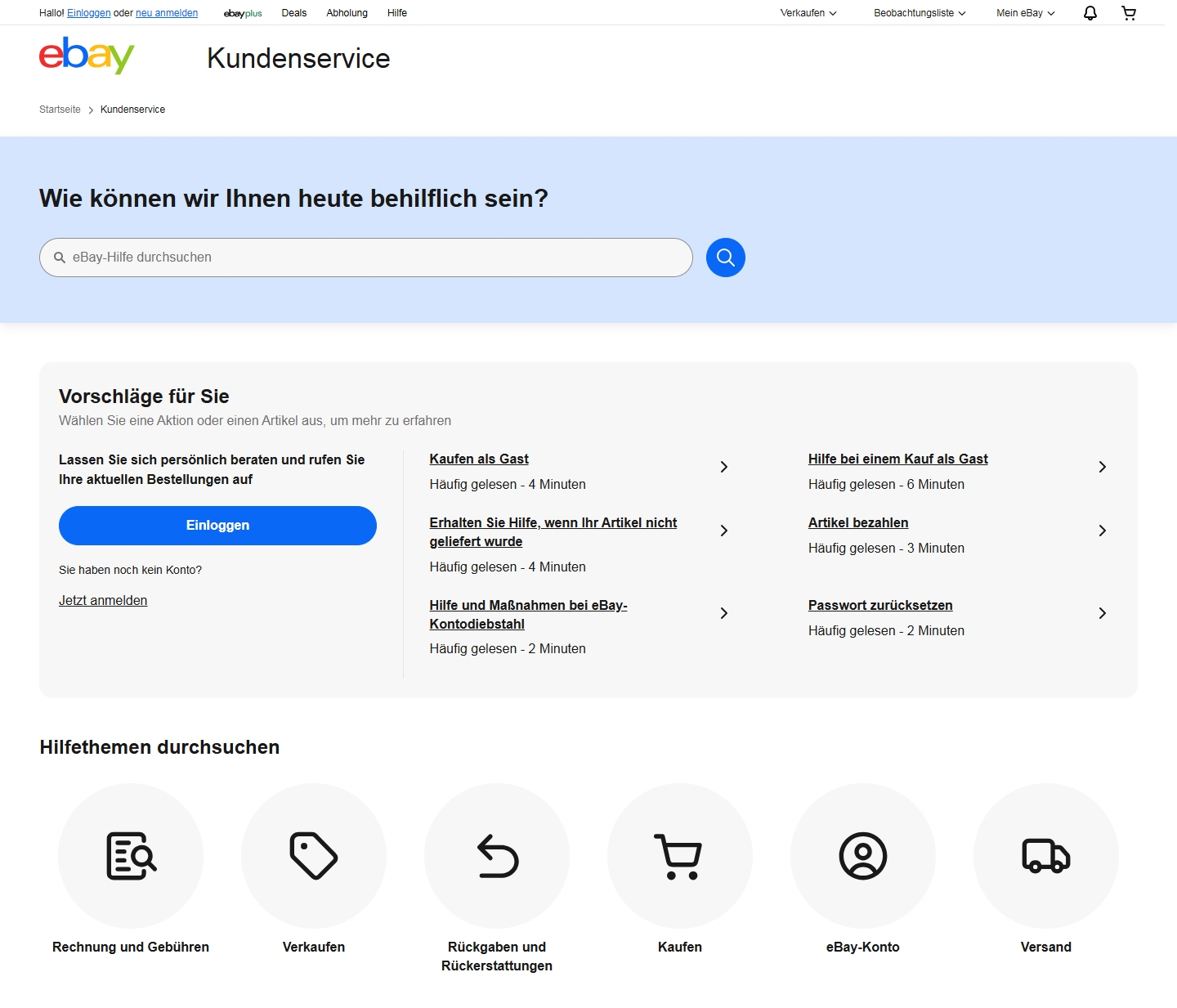
Task: Click the Versand label
Action: (1046, 947)
